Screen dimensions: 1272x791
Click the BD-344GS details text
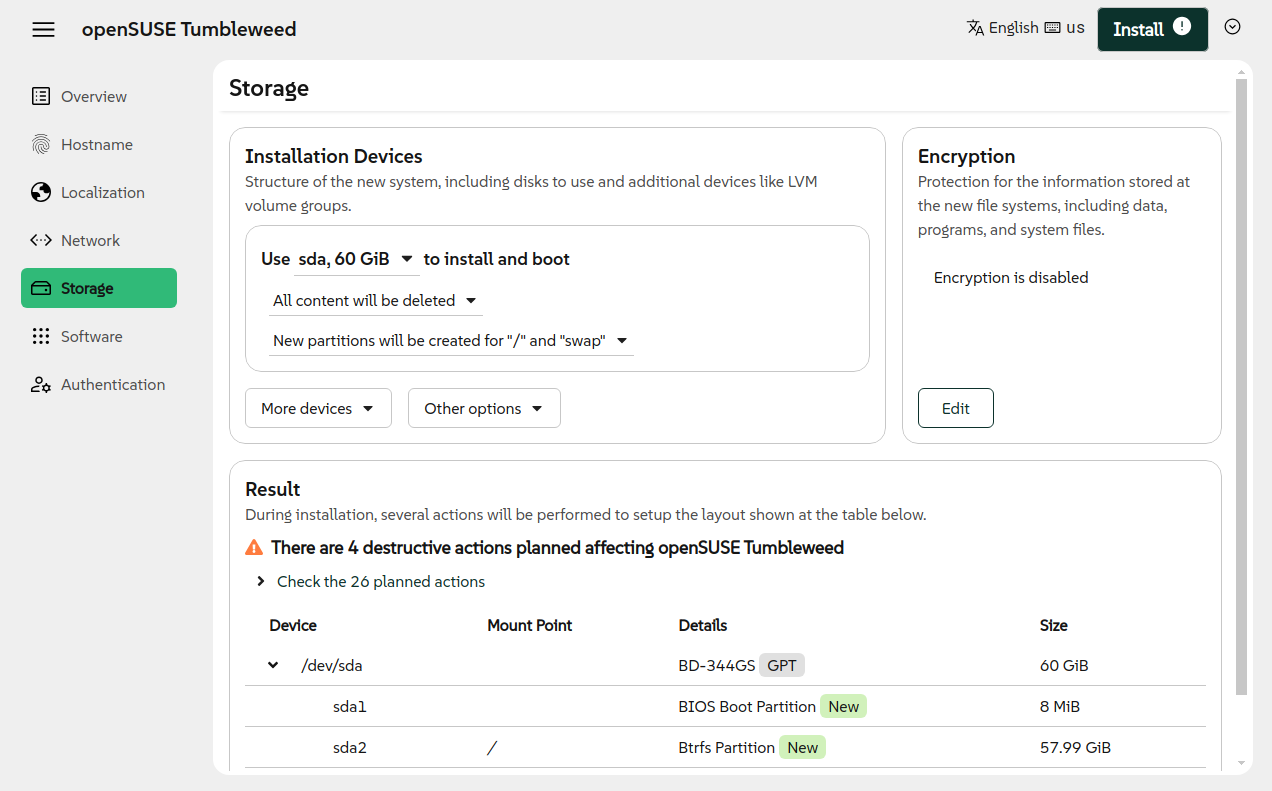pyautogui.click(x=716, y=665)
